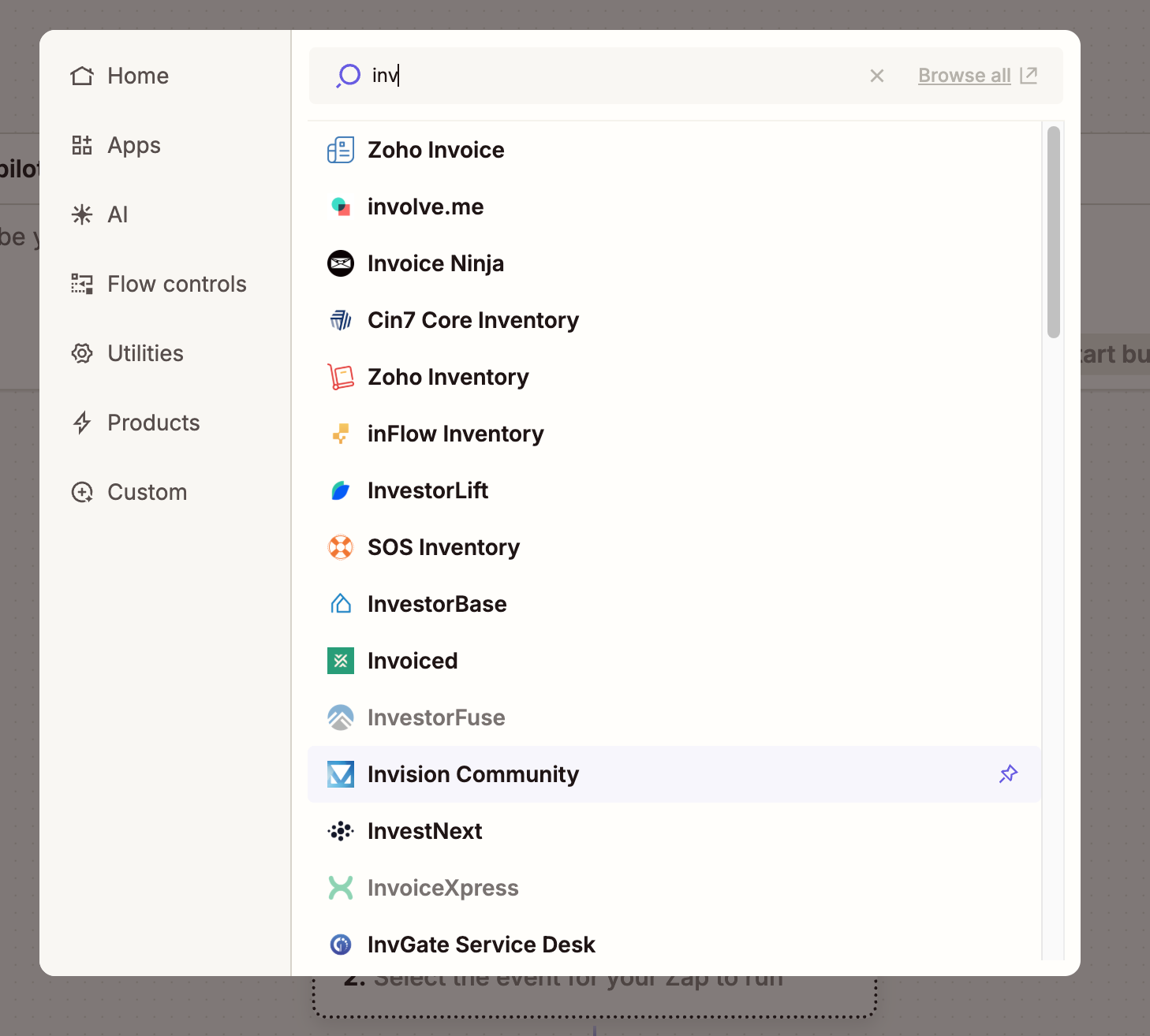Select InvestorBase app name
The image size is (1150, 1036).
(437, 604)
